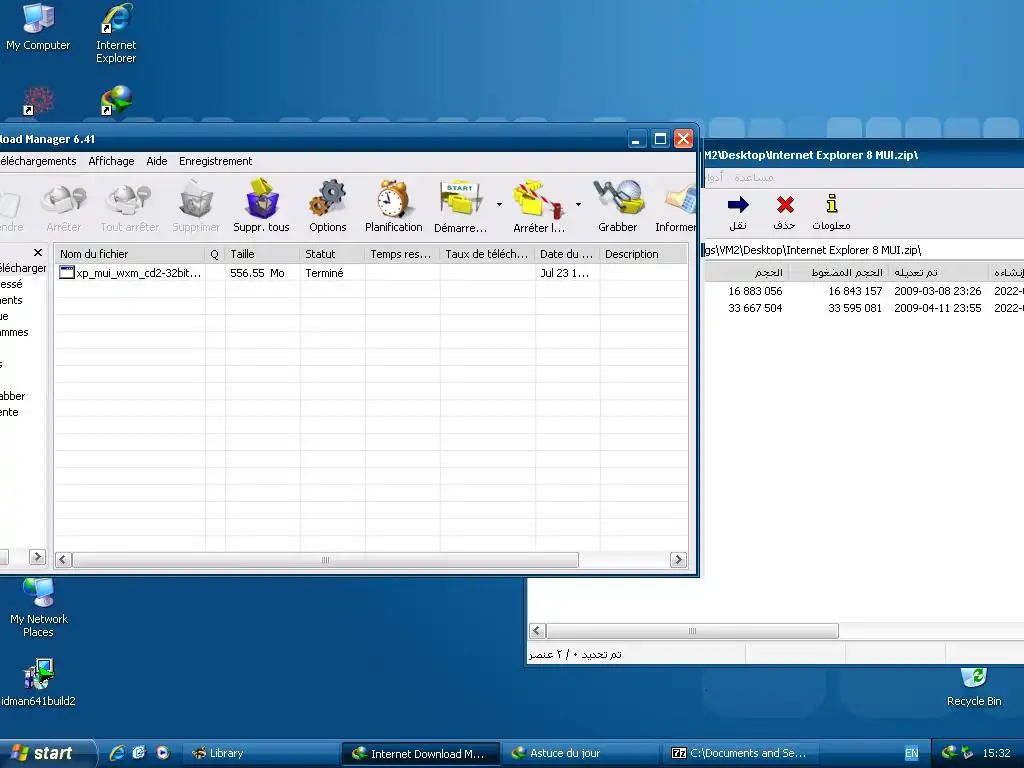Switch to Internet Download Manager taskbar button

421,753
